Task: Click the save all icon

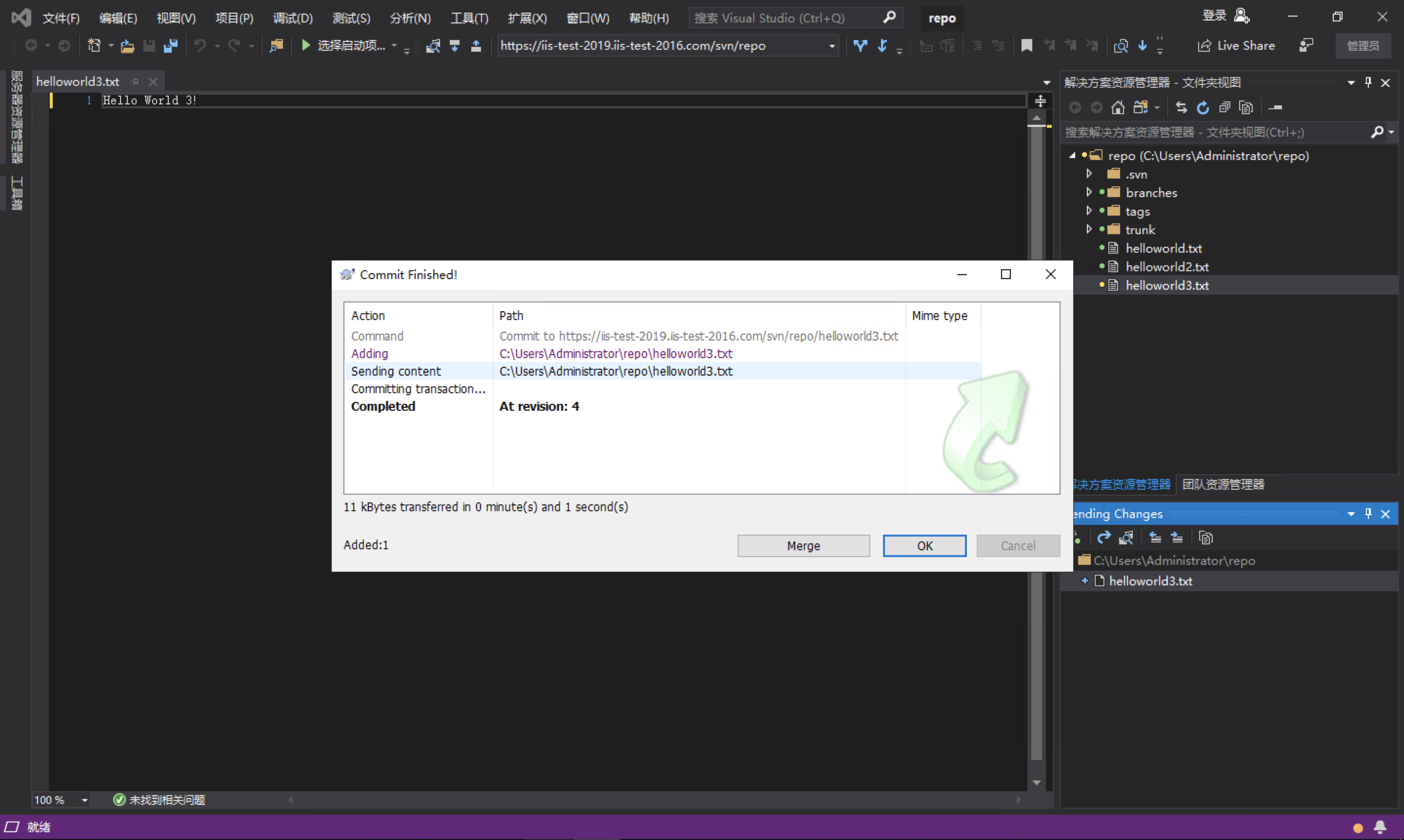Action: click(x=170, y=46)
